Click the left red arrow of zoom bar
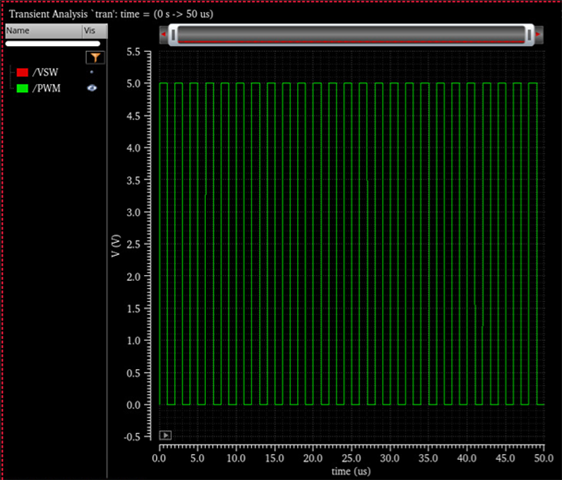 (x=163, y=34)
